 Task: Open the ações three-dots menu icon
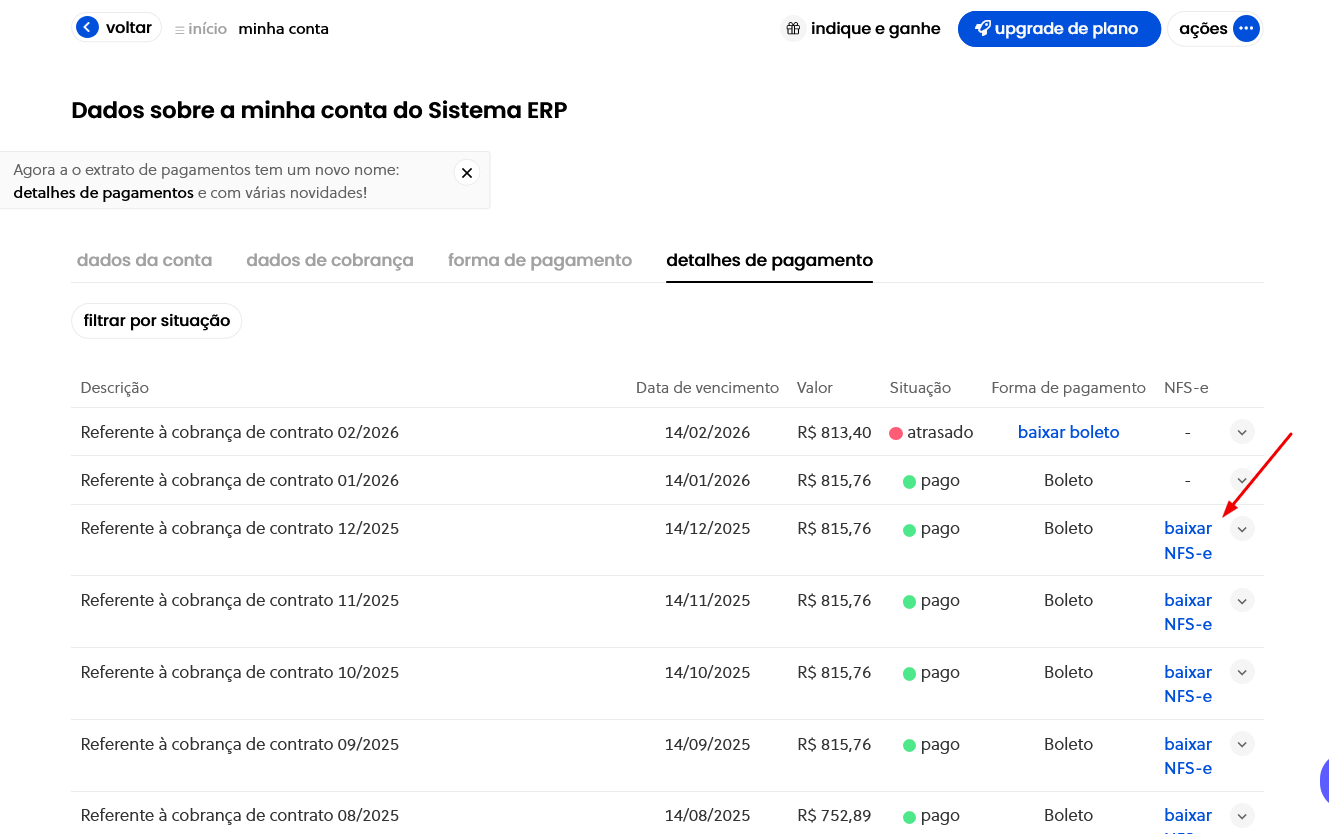(x=1245, y=29)
